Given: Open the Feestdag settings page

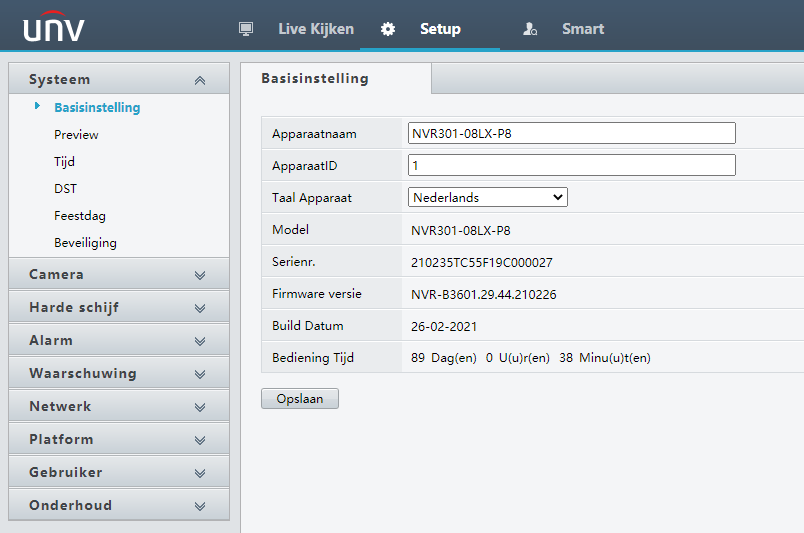Looking at the screenshot, I should (x=79, y=216).
